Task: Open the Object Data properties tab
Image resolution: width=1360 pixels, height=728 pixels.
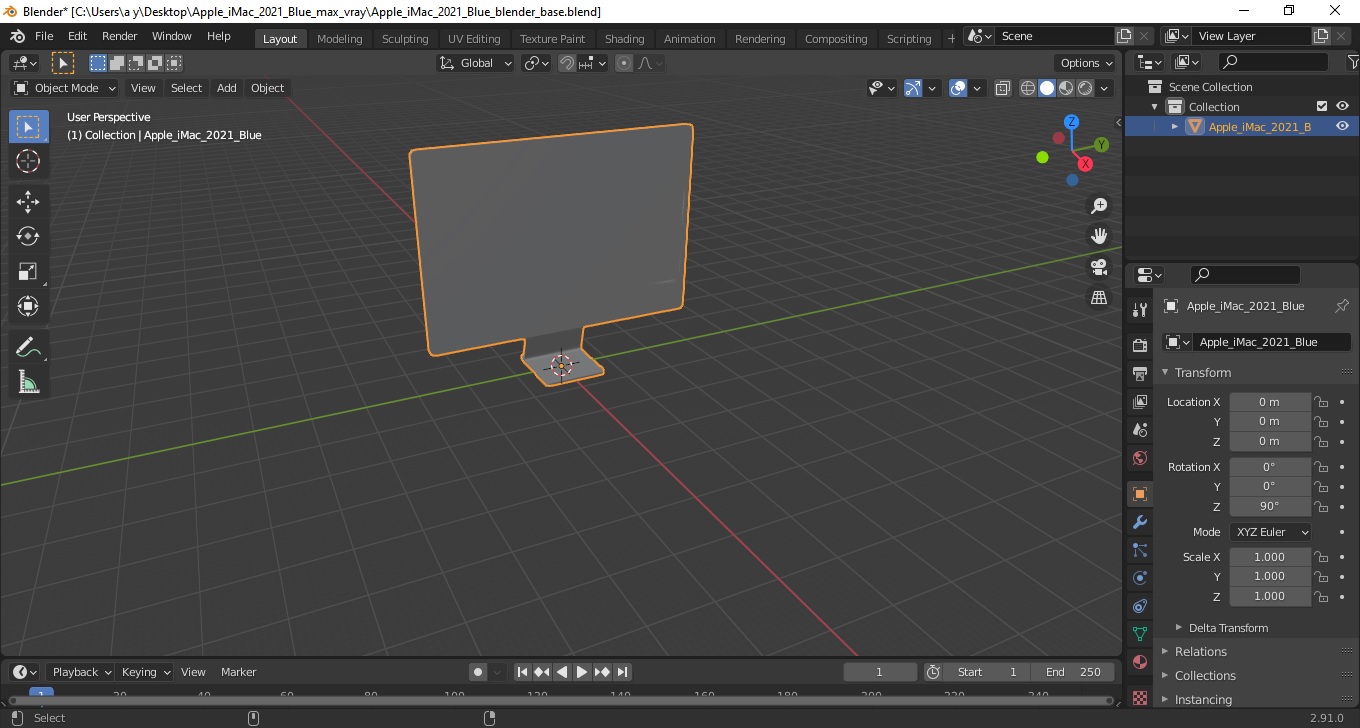Action: pos(1139,634)
